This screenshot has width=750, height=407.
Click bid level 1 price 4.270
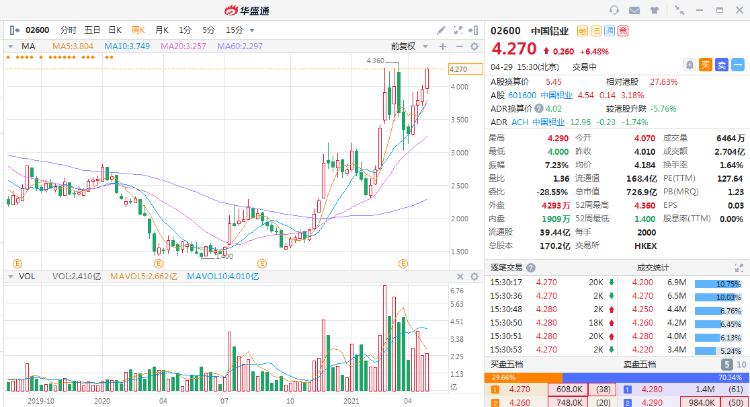519,390
